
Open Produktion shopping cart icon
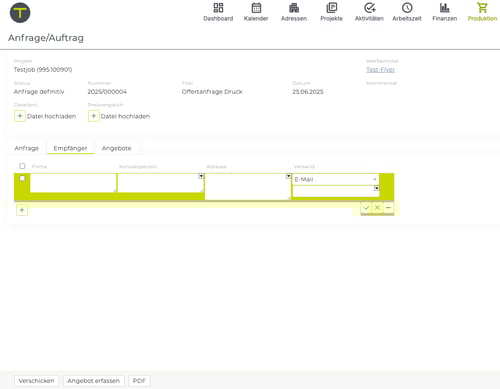coord(482,8)
